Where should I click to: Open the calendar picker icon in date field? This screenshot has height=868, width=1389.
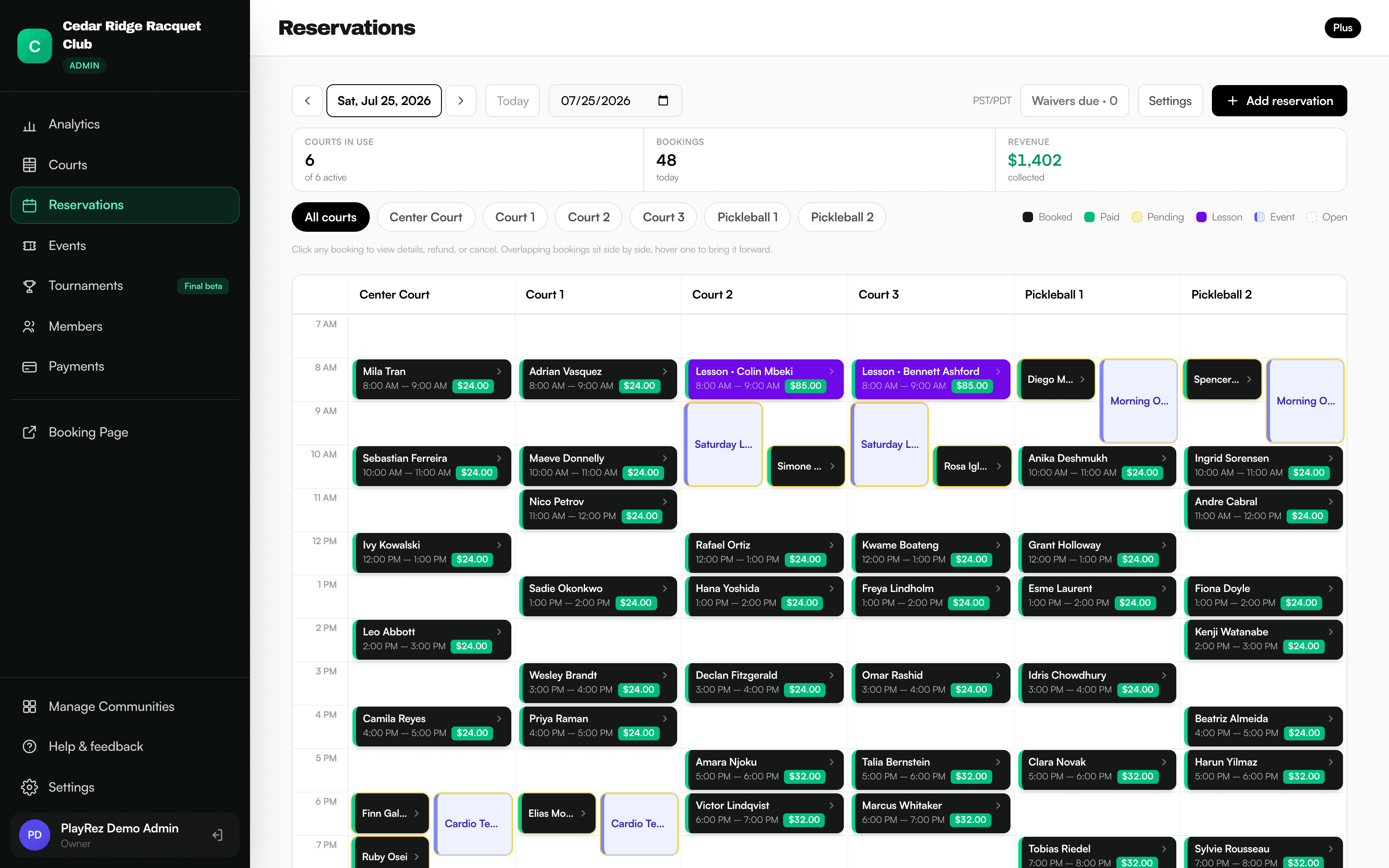(x=663, y=100)
